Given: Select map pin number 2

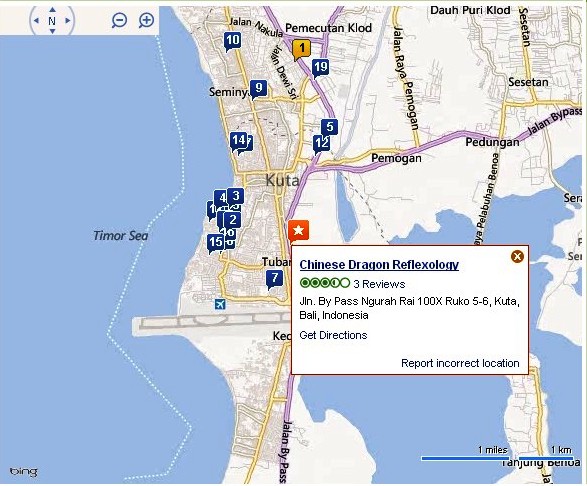Looking at the screenshot, I should (x=232, y=220).
